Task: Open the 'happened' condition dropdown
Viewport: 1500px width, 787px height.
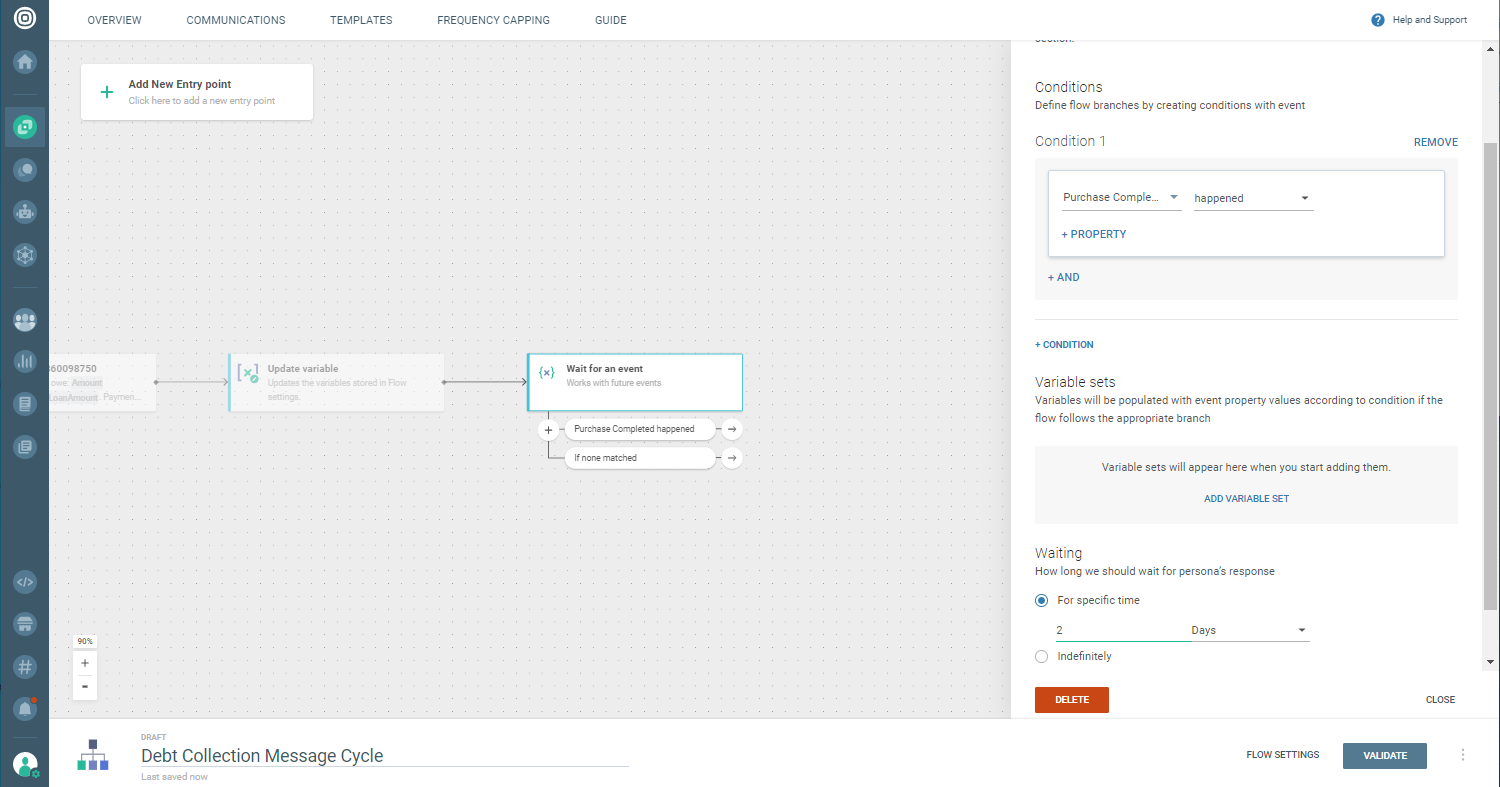Action: pos(1252,198)
